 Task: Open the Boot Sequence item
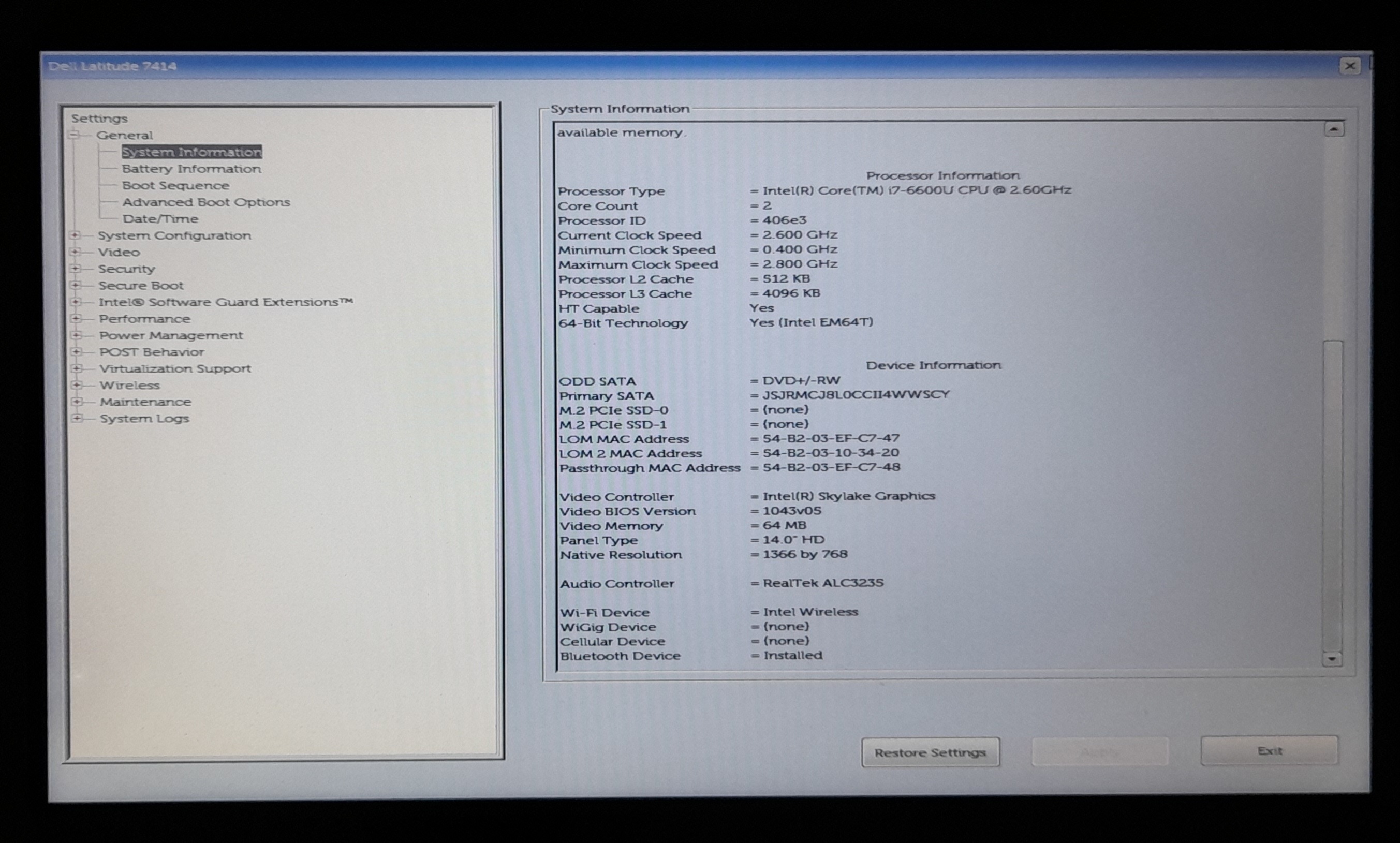(x=175, y=186)
